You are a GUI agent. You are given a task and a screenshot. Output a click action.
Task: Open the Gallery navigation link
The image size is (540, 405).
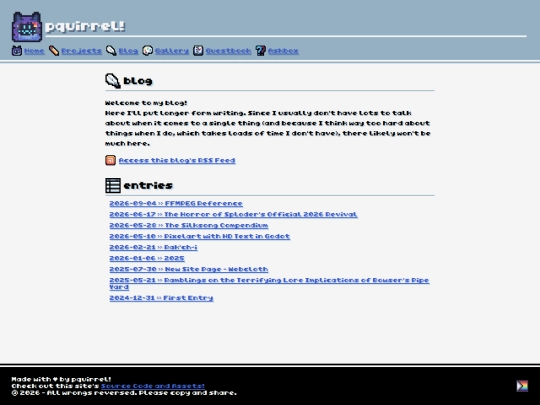point(172,51)
